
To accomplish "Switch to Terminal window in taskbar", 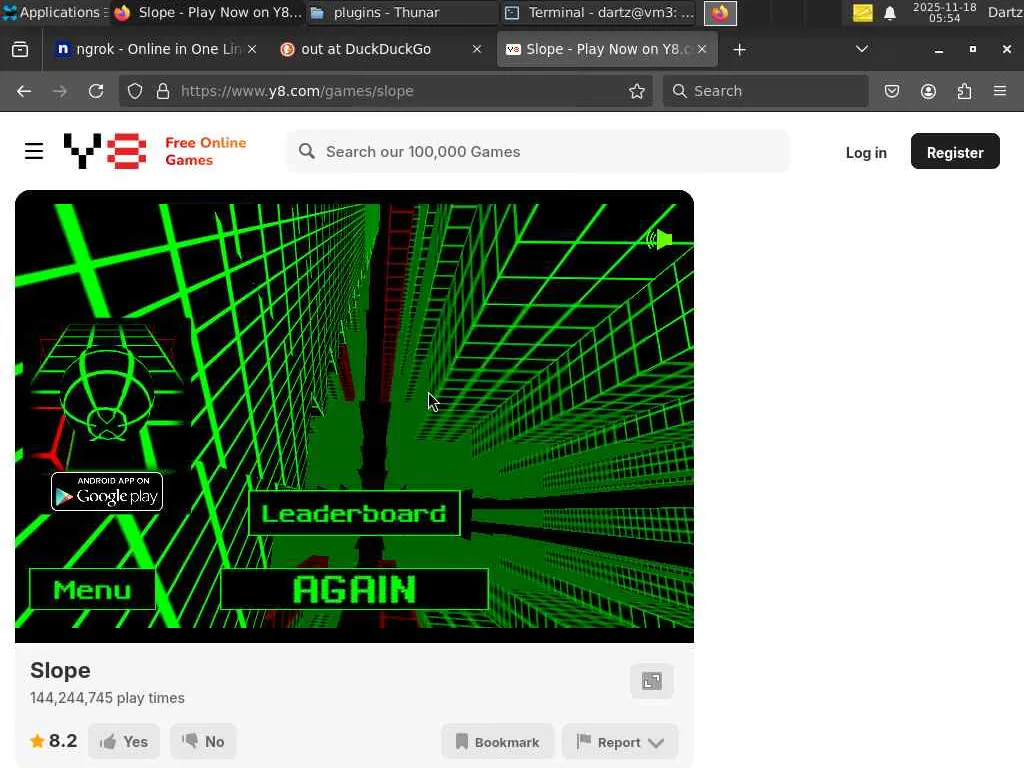I will click(600, 12).
